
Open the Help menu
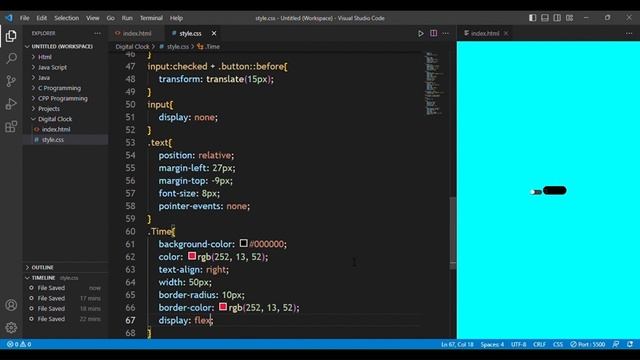176,18
